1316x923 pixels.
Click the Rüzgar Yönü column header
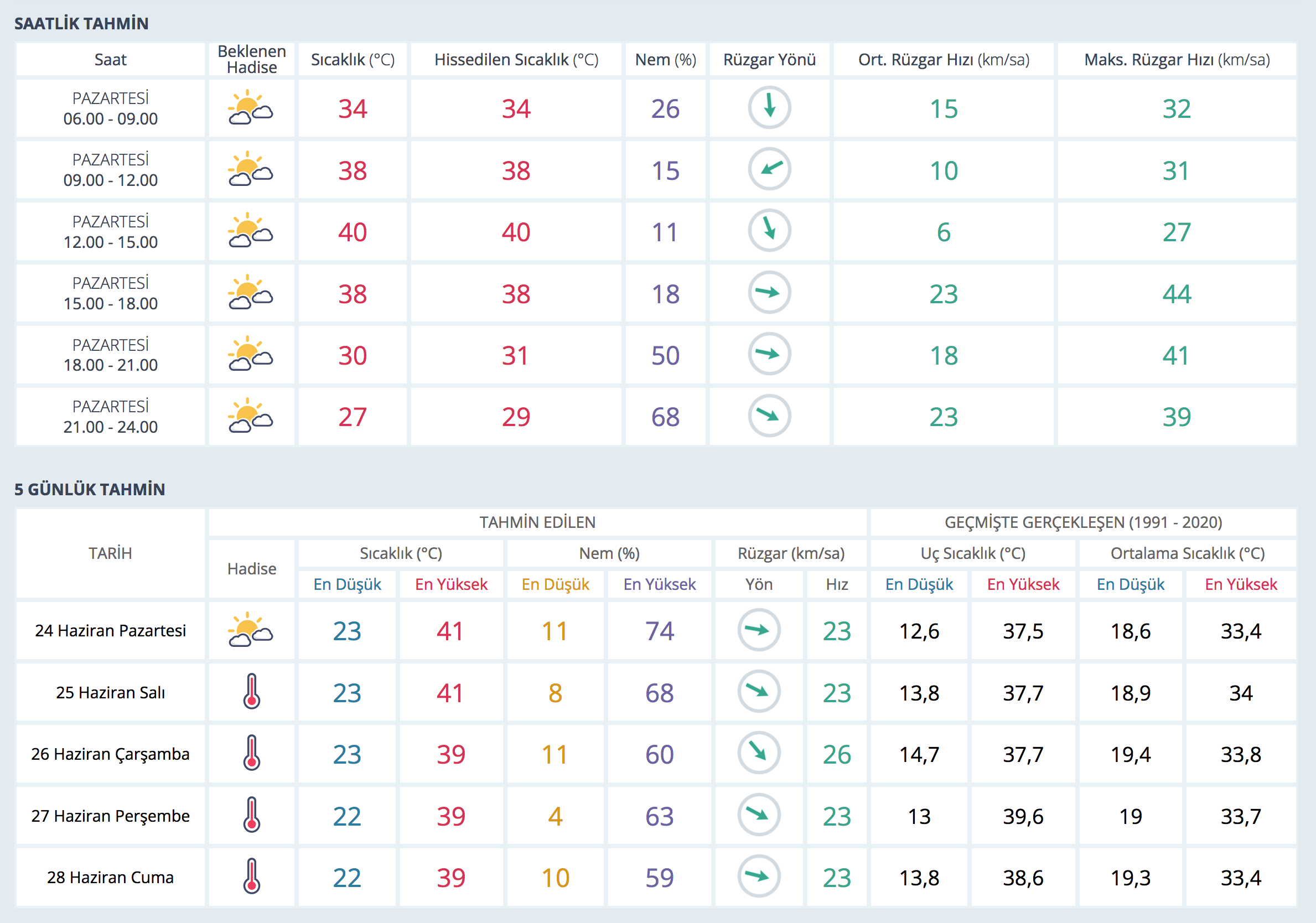(x=769, y=60)
